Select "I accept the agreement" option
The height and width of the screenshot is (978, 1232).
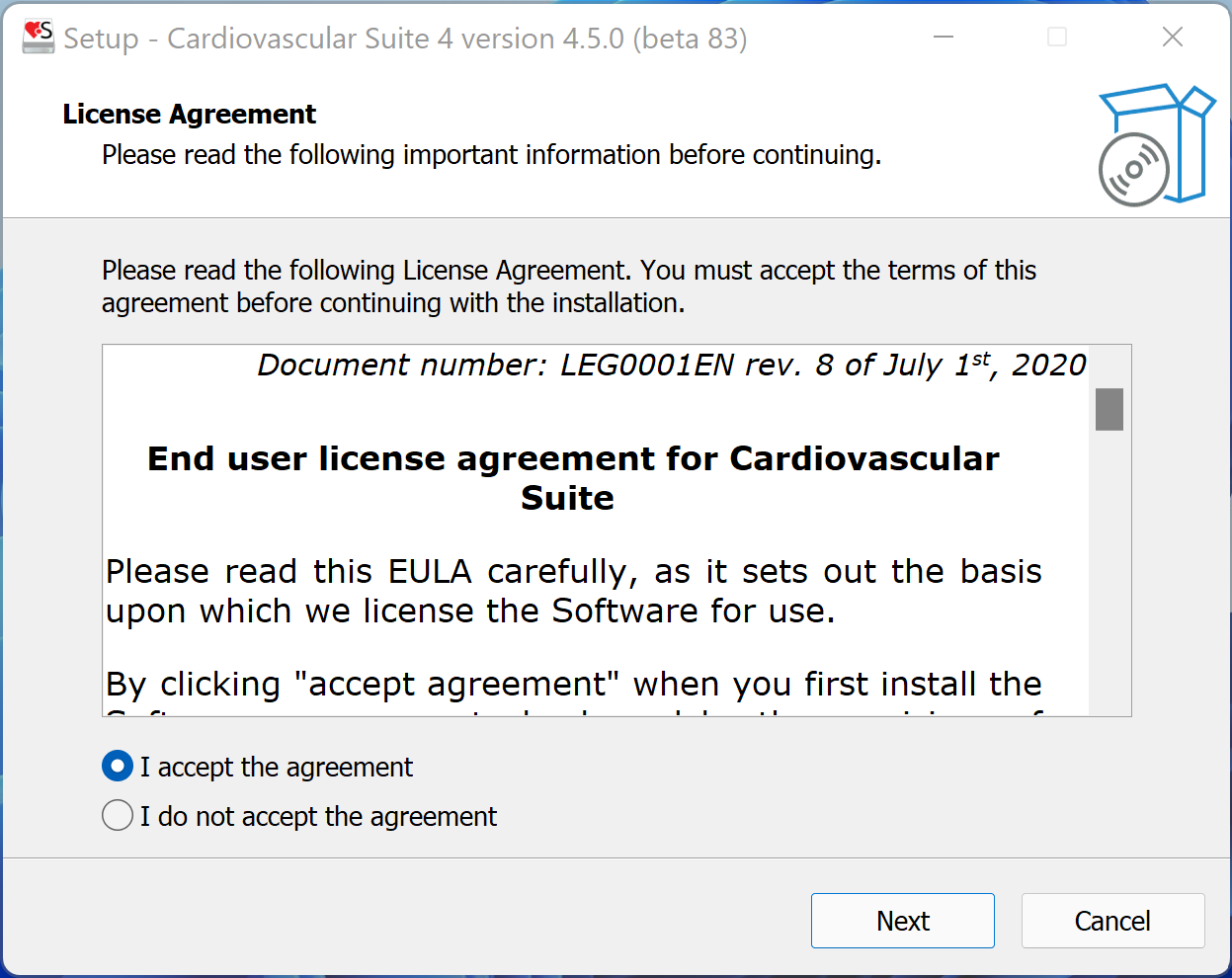118,767
